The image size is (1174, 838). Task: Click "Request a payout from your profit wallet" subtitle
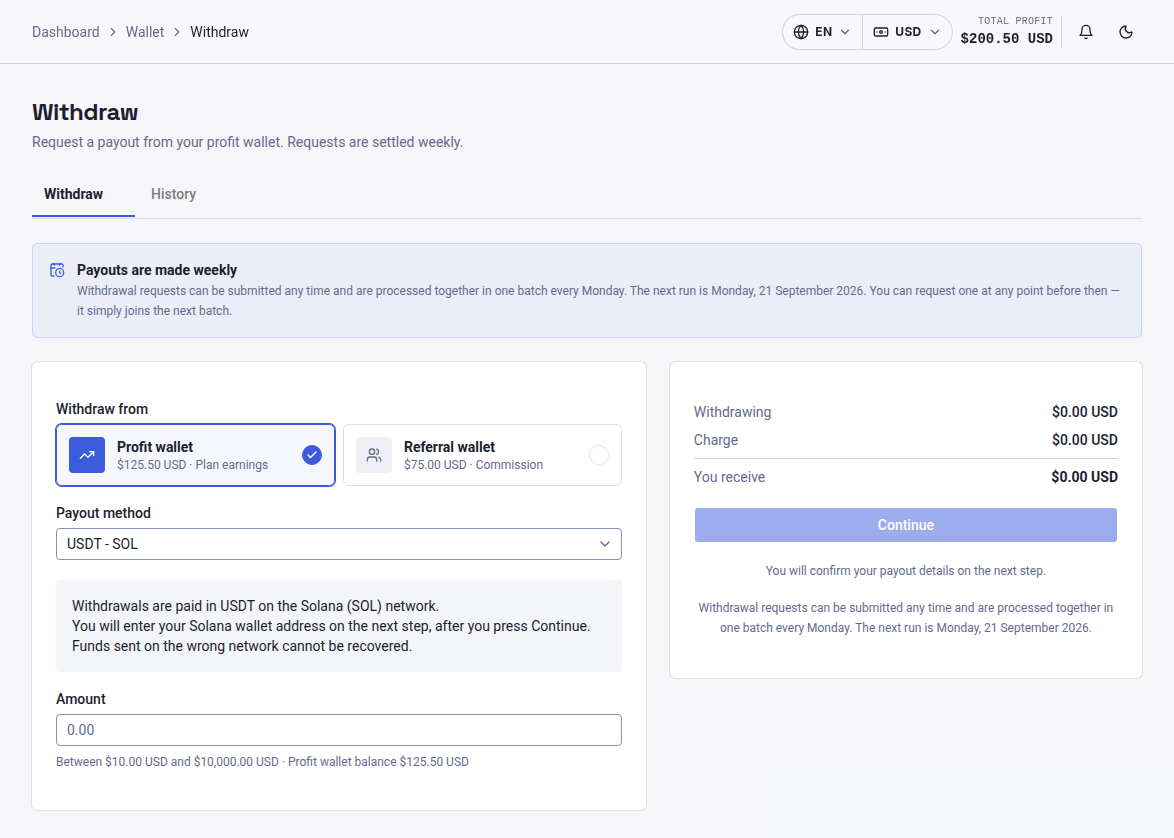(x=247, y=142)
